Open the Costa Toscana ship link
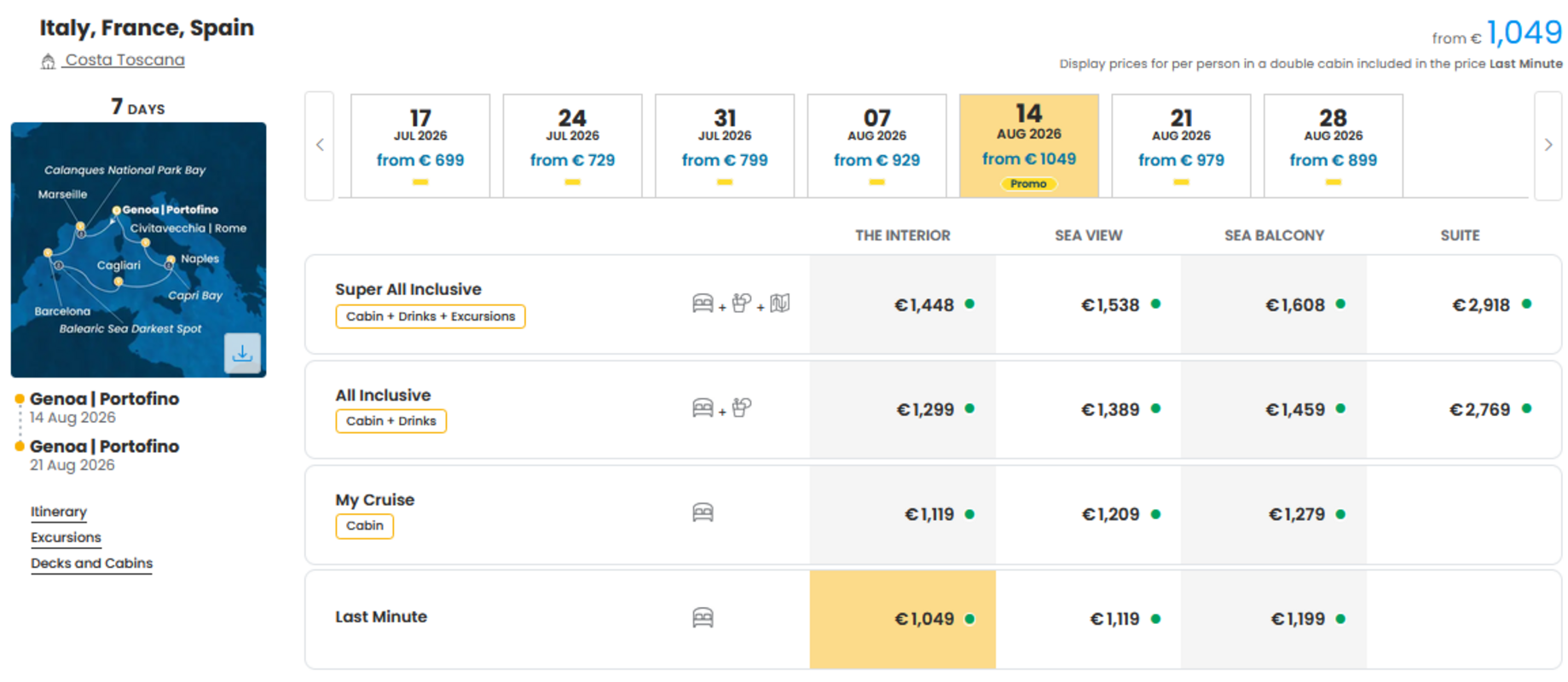The height and width of the screenshot is (682, 1568). (x=124, y=61)
